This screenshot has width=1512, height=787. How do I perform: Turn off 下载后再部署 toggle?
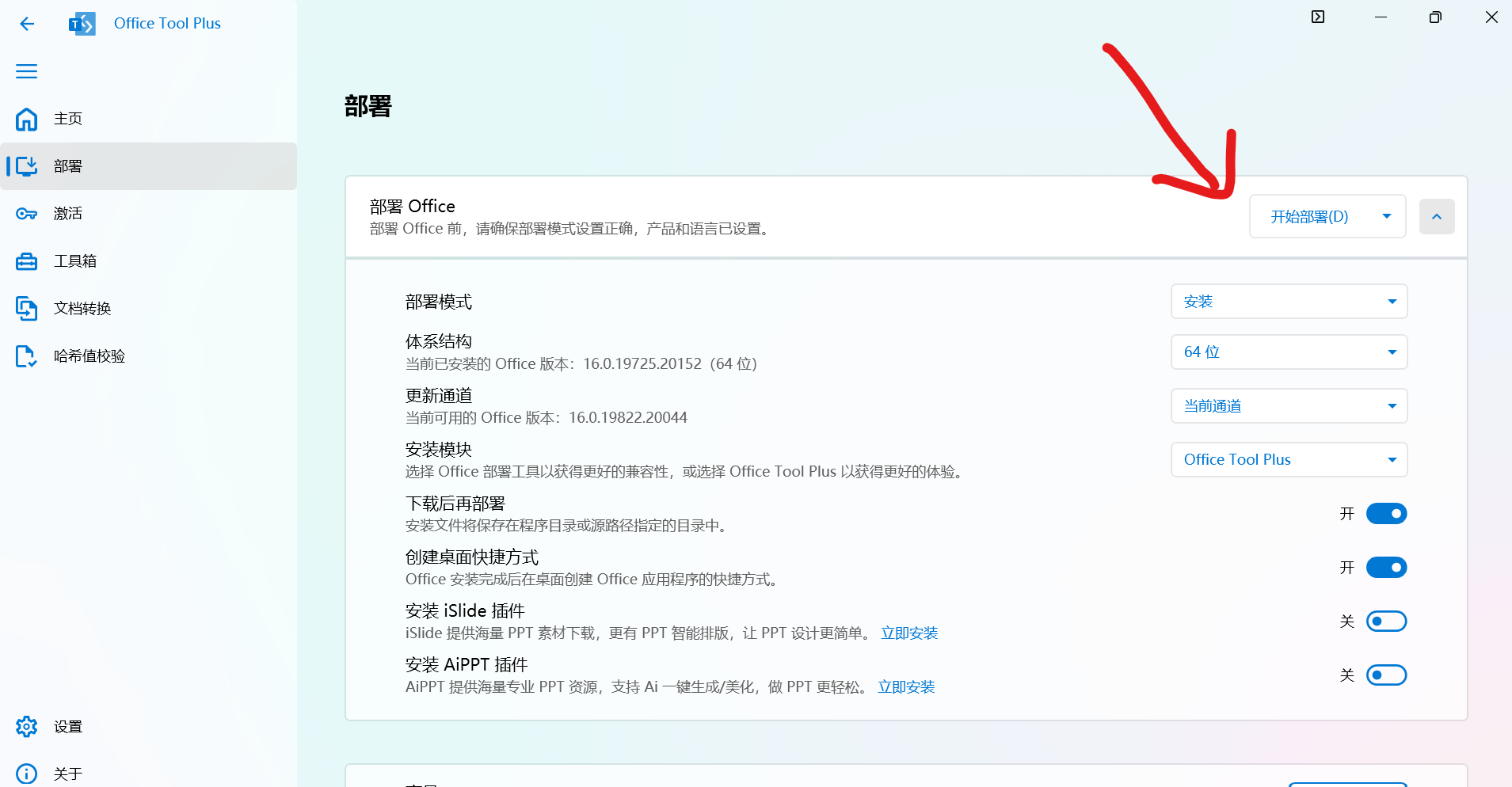point(1386,514)
